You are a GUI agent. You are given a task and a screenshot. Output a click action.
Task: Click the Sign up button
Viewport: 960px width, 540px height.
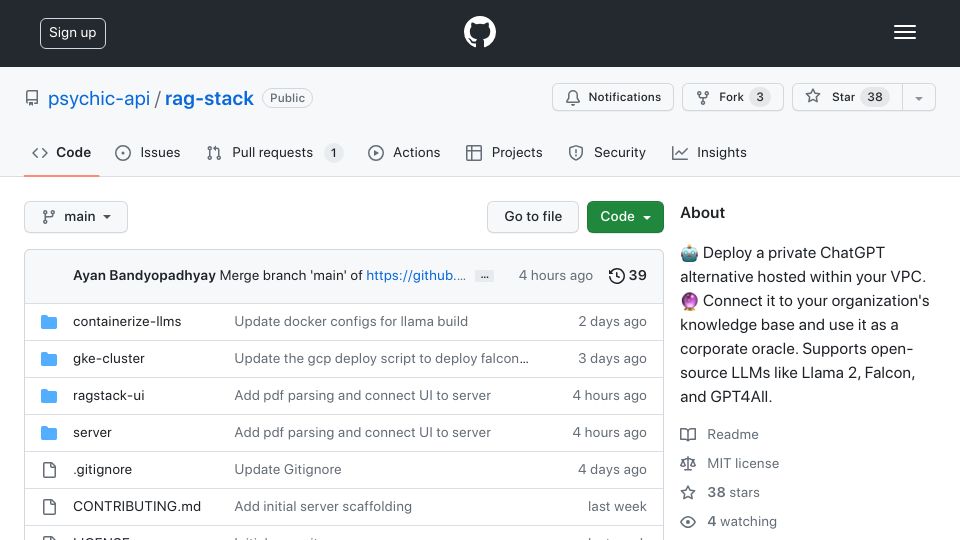pos(73,33)
